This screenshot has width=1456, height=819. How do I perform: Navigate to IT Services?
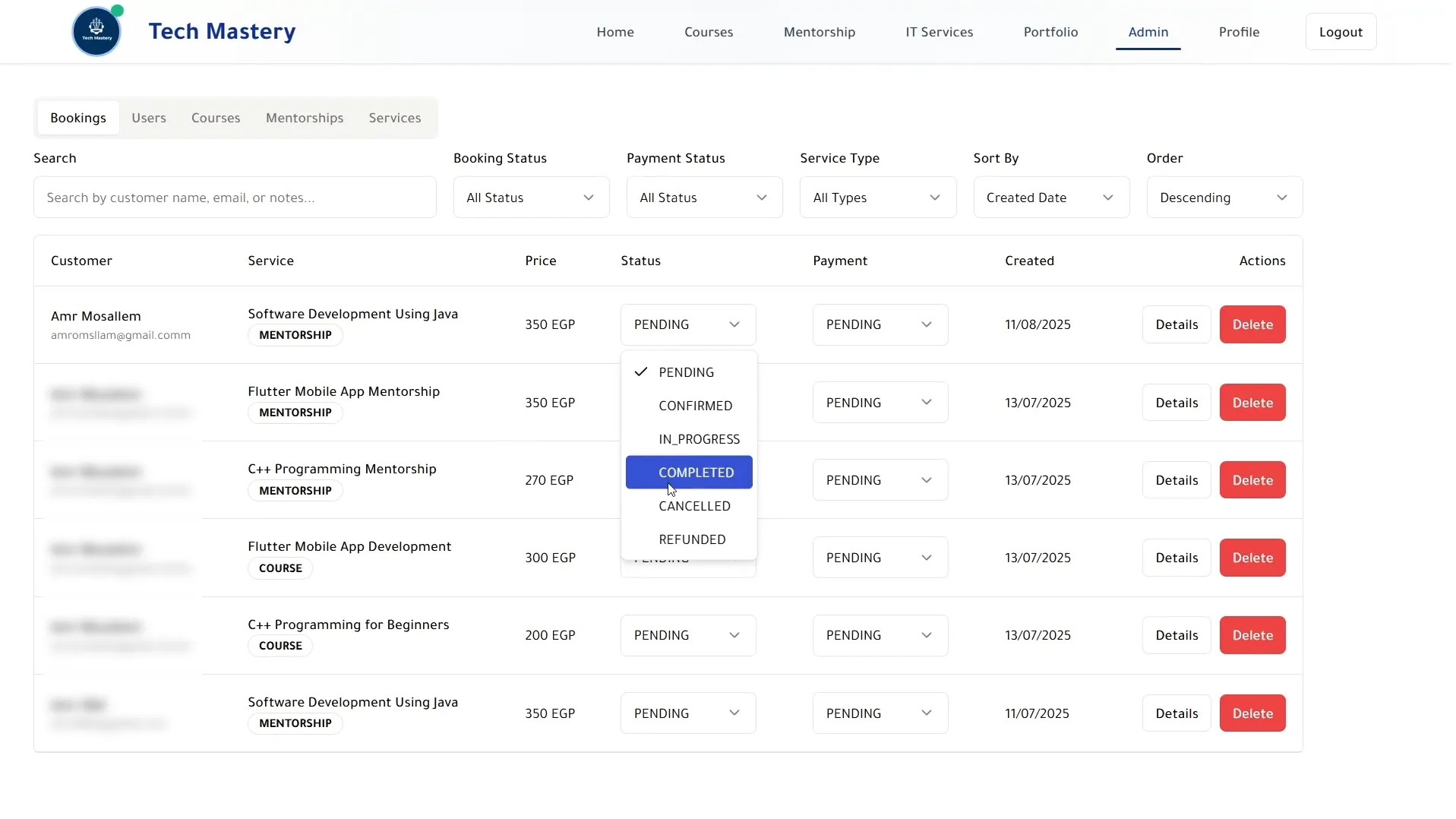click(x=939, y=32)
